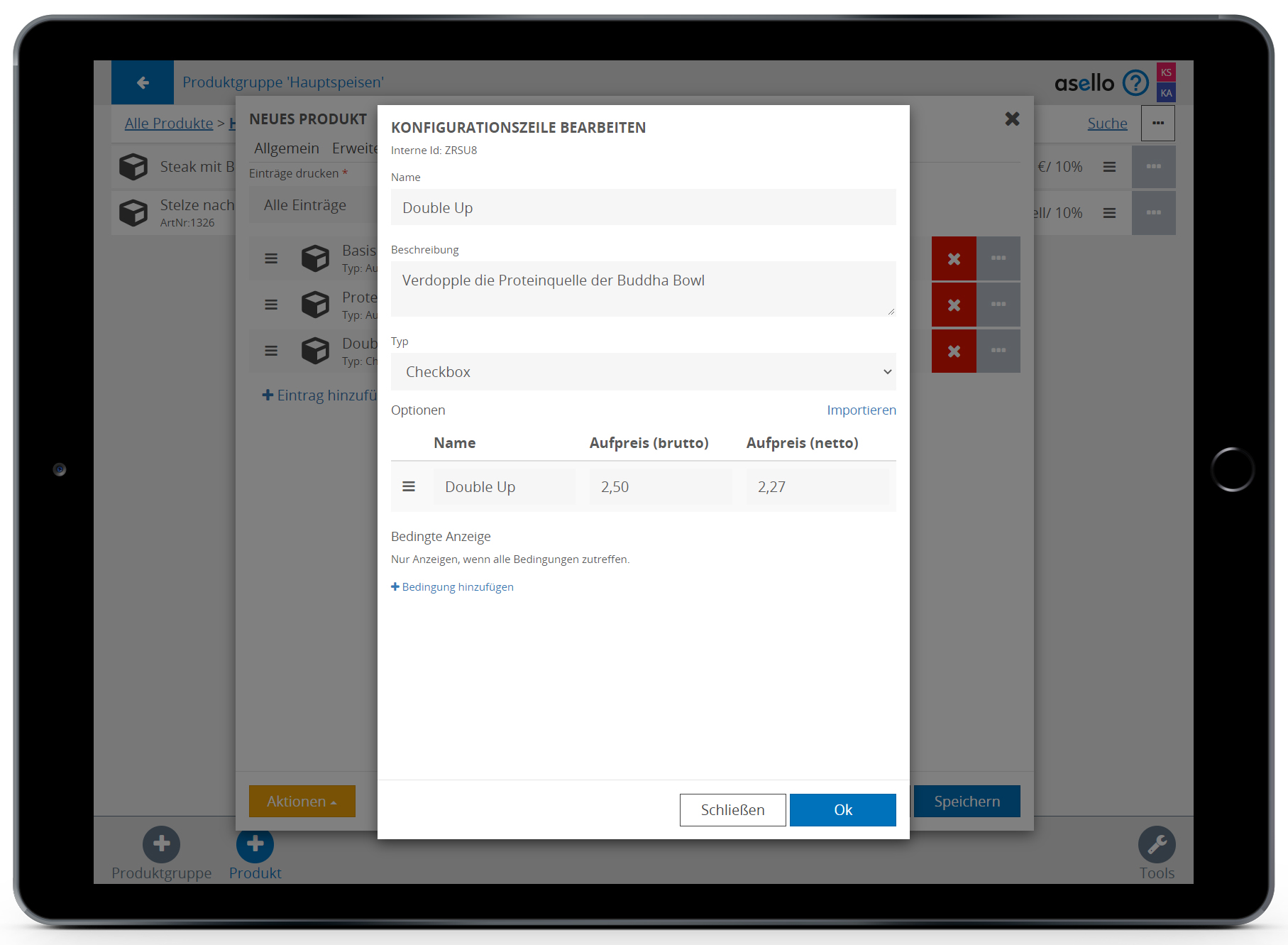Open the Alle Einträge print selector
This screenshot has height=945, width=1288.
point(312,205)
